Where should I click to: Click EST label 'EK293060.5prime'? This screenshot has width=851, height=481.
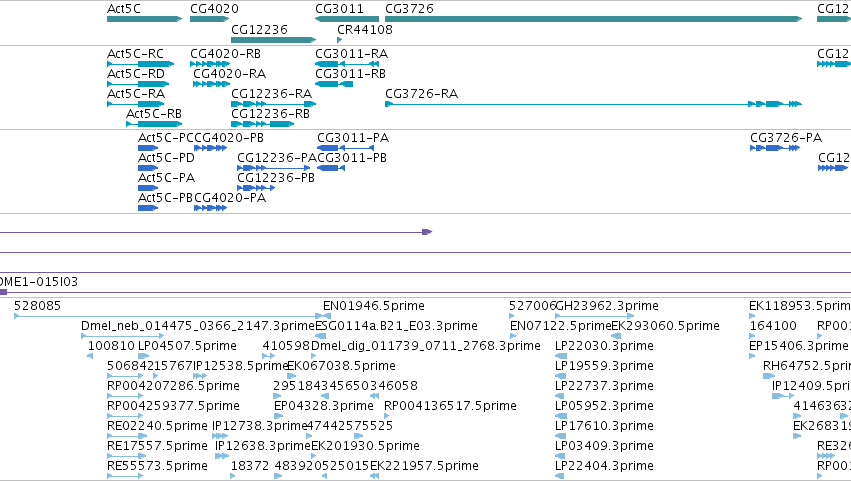[665, 326]
